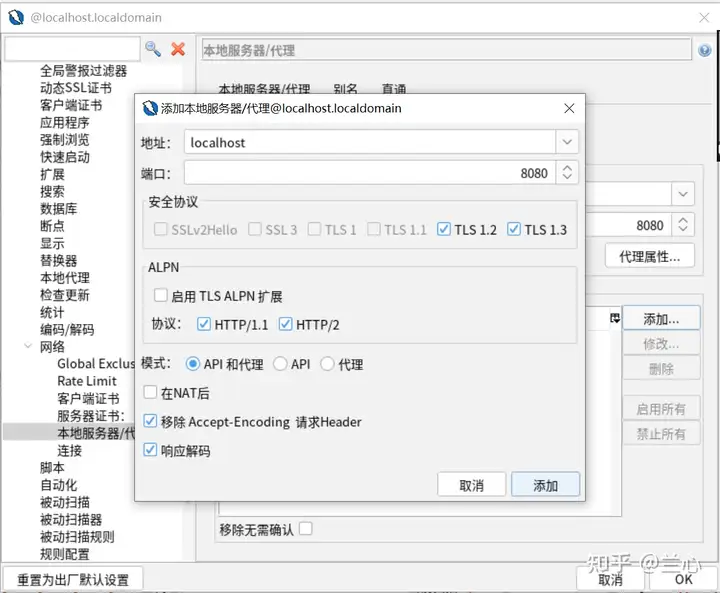Click the background 8080 port stepper
Image resolution: width=720 pixels, height=593 pixels.
(683, 225)
